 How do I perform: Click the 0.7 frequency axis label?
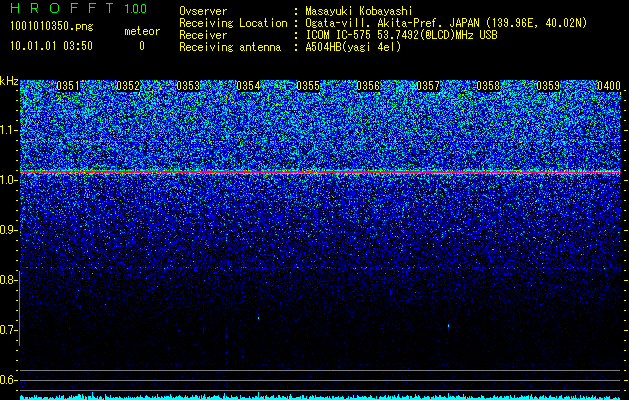(8, 330)
